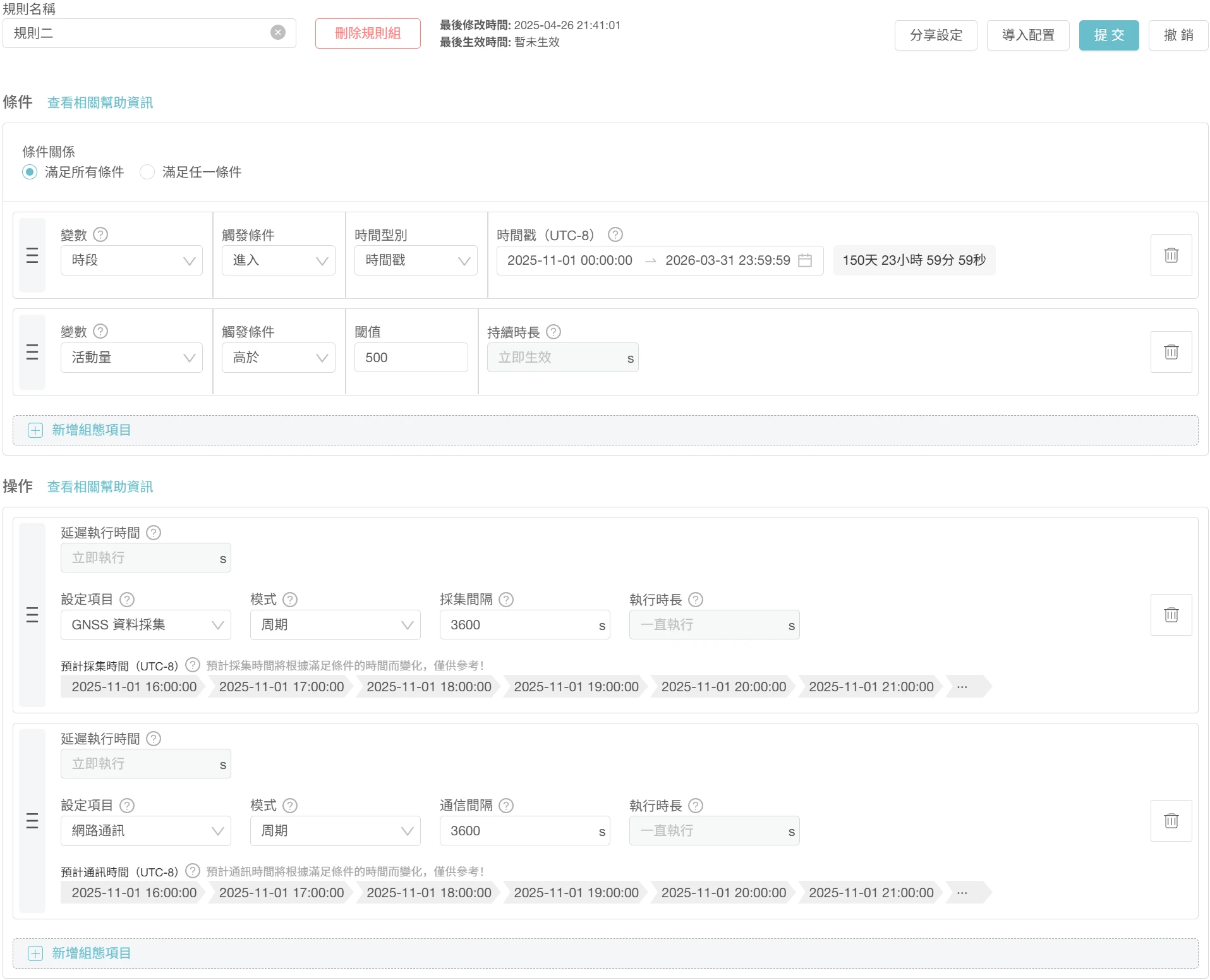Delete the 活動量 condition row via trash icon
This screenshot has height=980, width=1210.
coord(1170,352)
